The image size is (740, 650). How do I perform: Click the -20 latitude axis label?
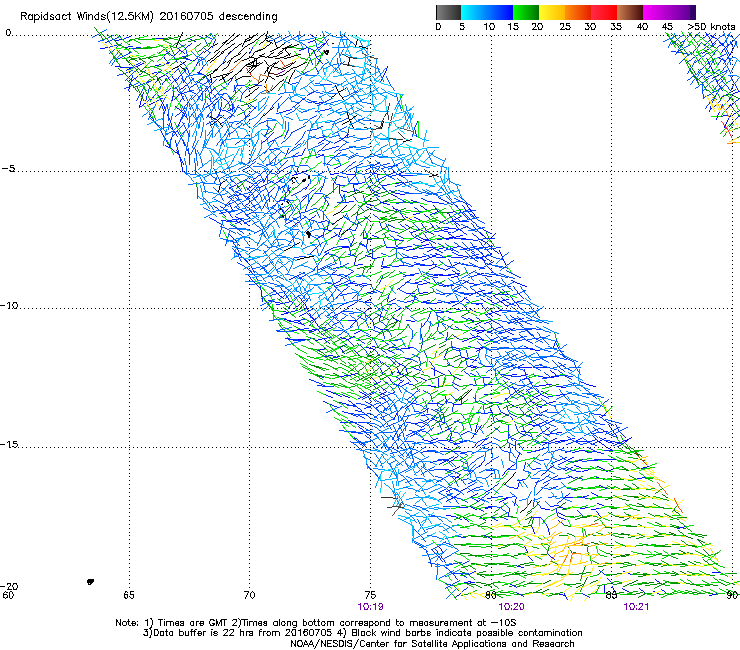[9, 586]
